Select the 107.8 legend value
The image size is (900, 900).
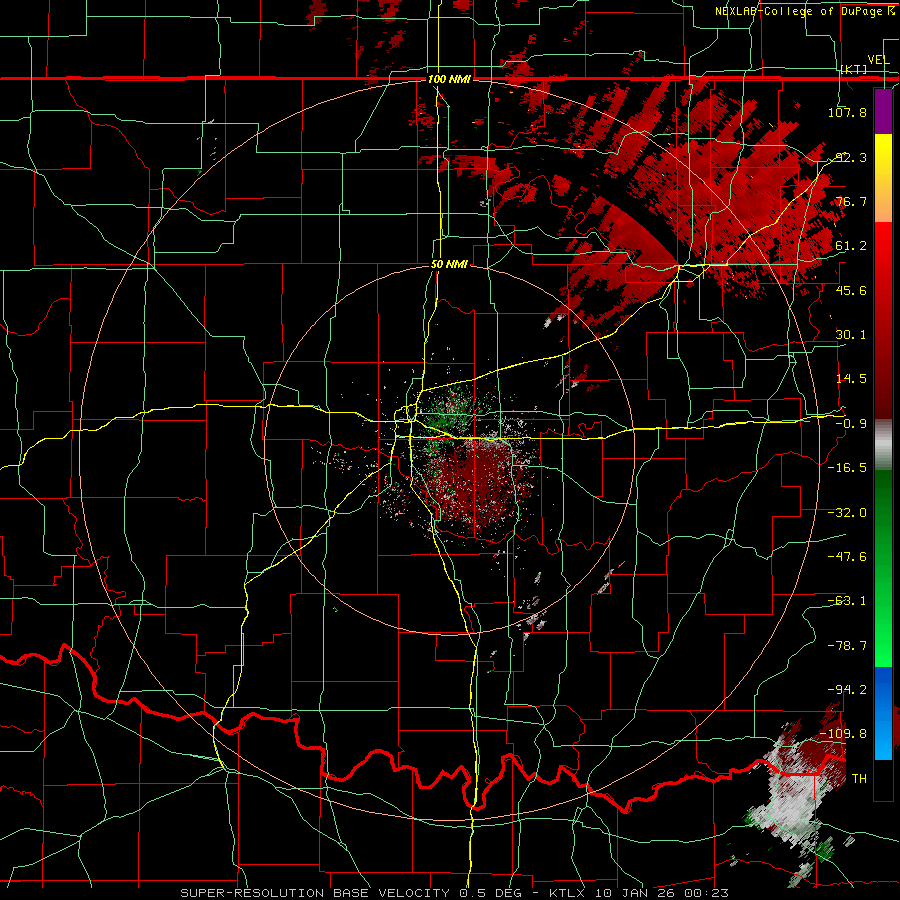pyautogui.click(x=847, y=112)
